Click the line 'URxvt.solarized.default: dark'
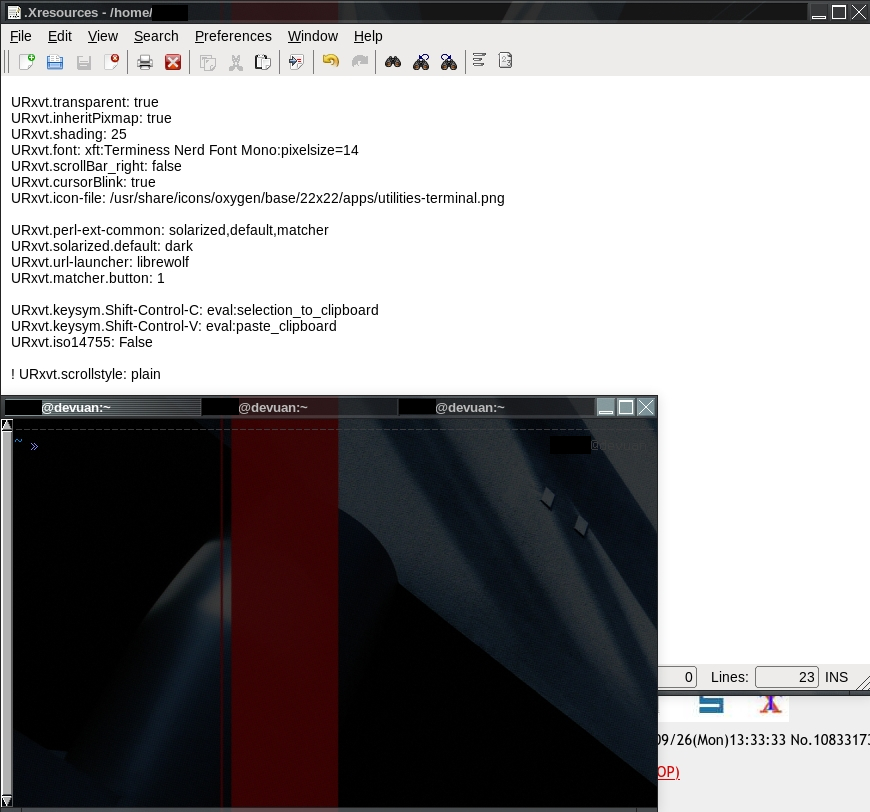Viewport: 870px width, 812px height. point(102,246)
